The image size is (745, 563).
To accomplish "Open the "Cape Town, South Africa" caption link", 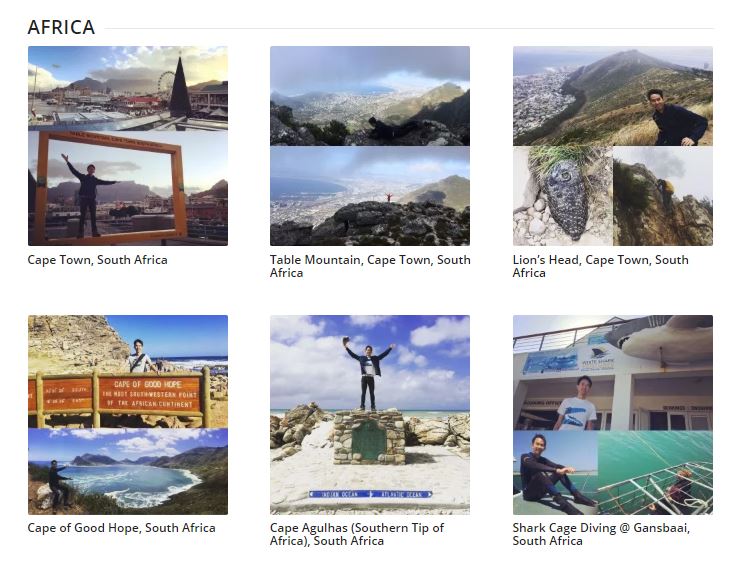I will pyautogui.click(x=97, y=260).
